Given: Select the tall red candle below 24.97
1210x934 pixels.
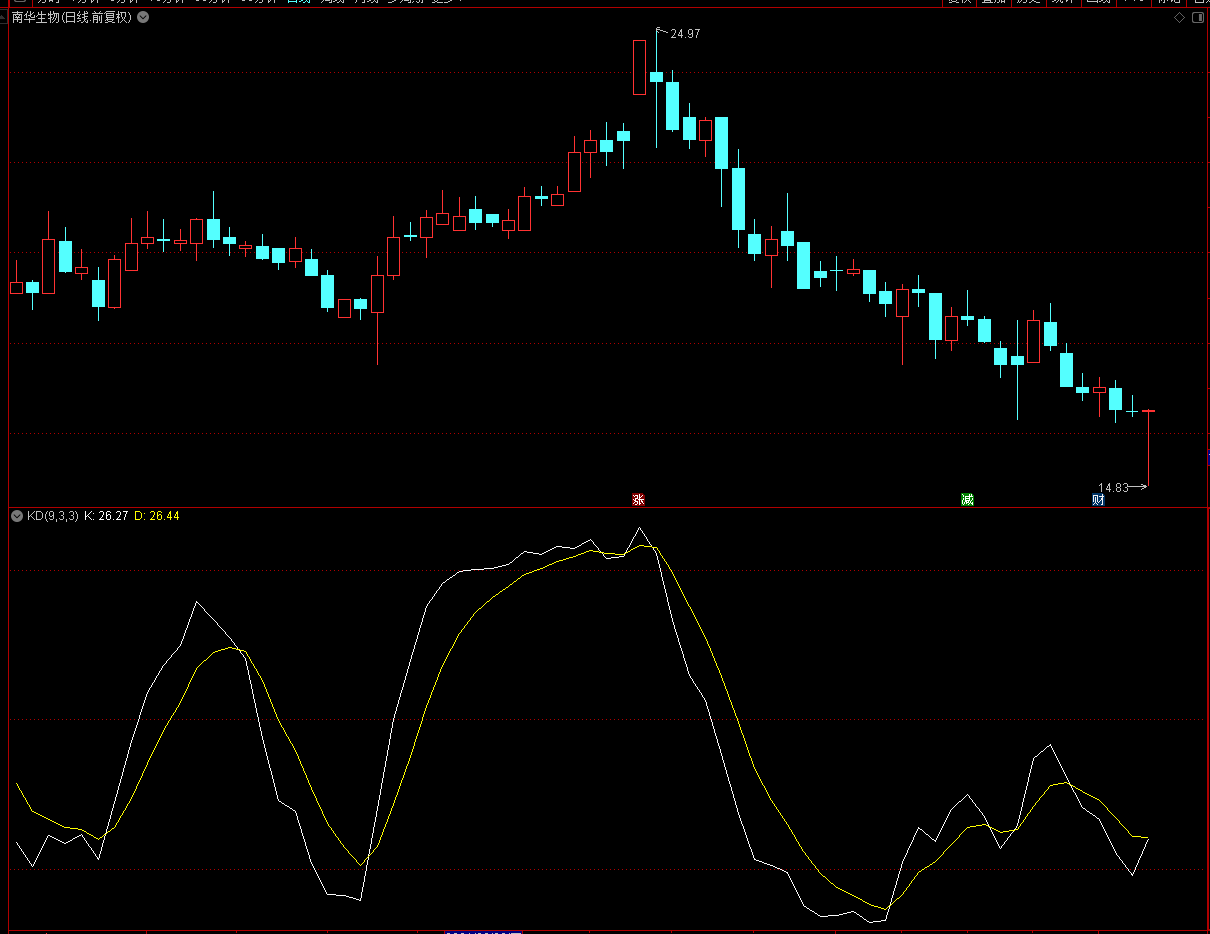Looking at the screenshot, I should click(639, 67).
